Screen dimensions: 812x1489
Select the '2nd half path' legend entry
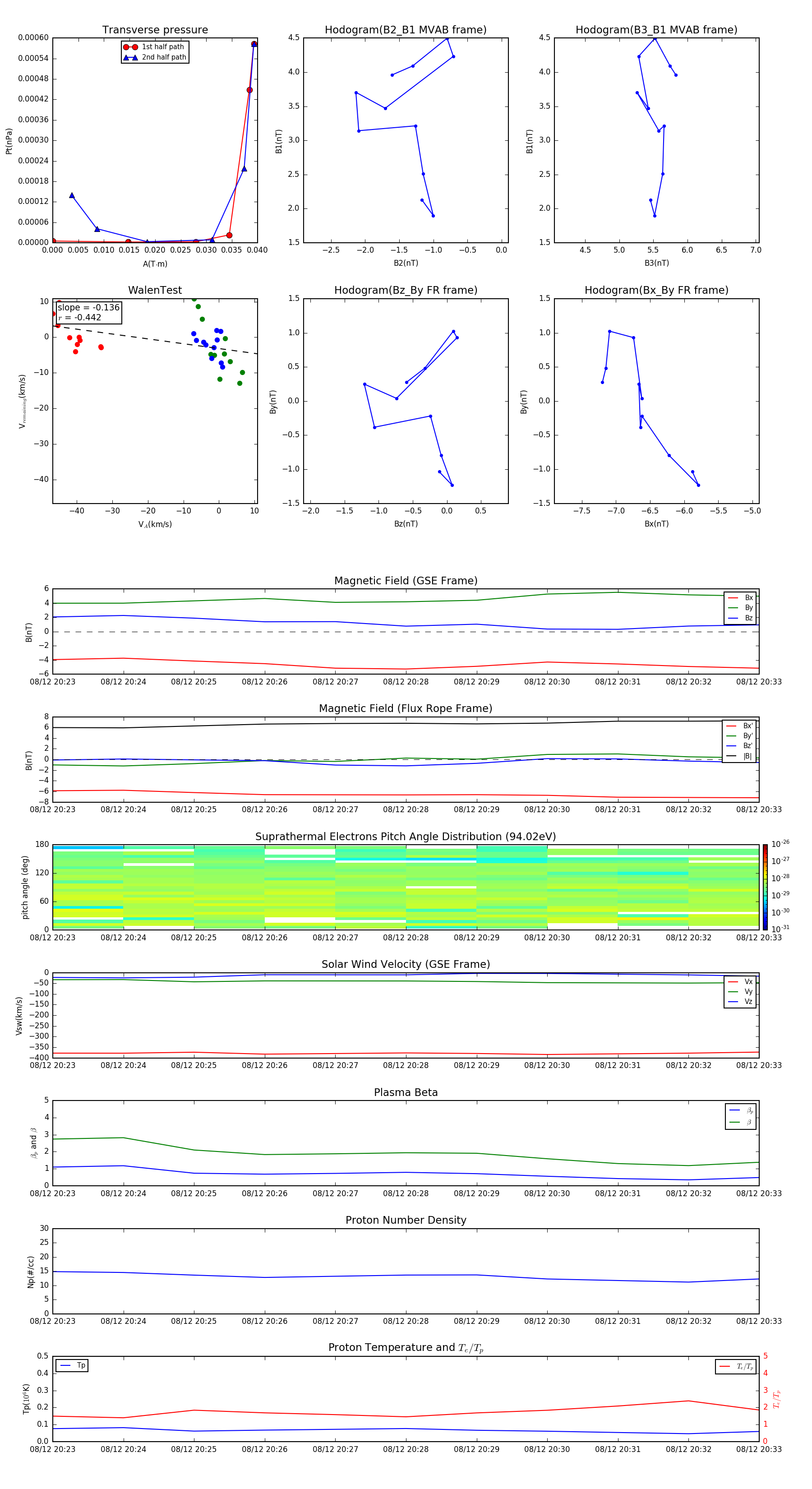coord(154,57)
